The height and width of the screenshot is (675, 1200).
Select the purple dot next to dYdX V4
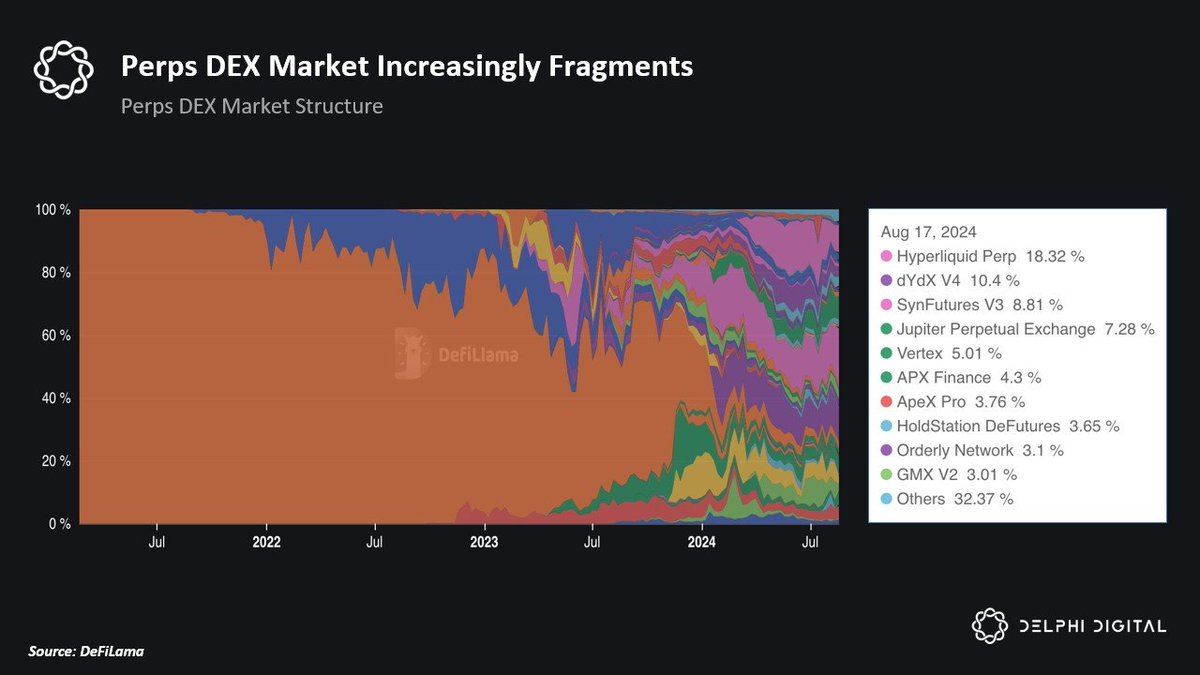coord(887,280)
